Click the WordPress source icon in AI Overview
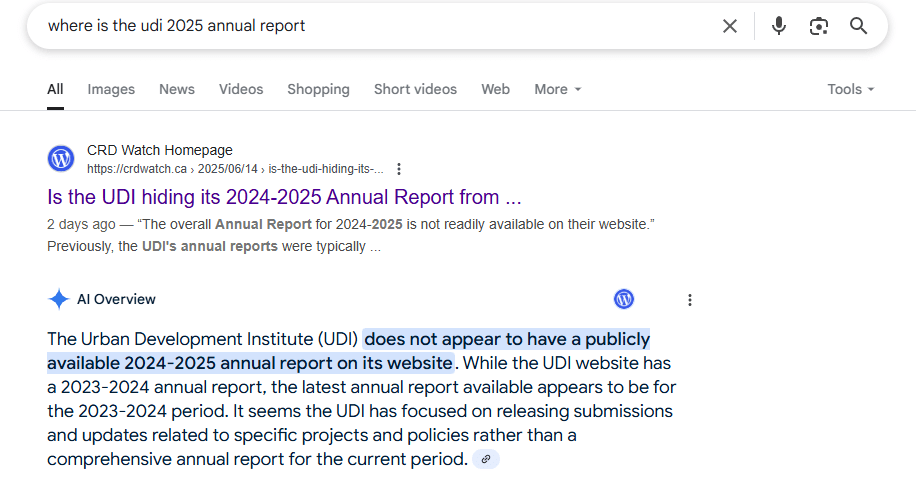This screenshot has height=500, width=916. [624, 299]
